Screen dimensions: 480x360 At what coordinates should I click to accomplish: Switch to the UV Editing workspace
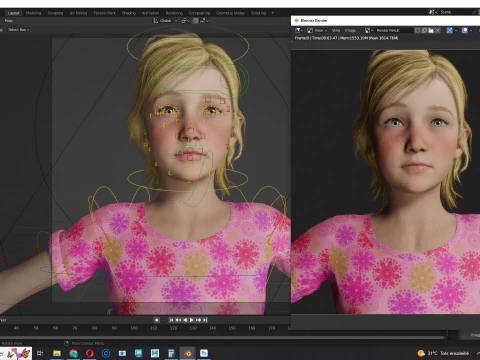point(78,13)
